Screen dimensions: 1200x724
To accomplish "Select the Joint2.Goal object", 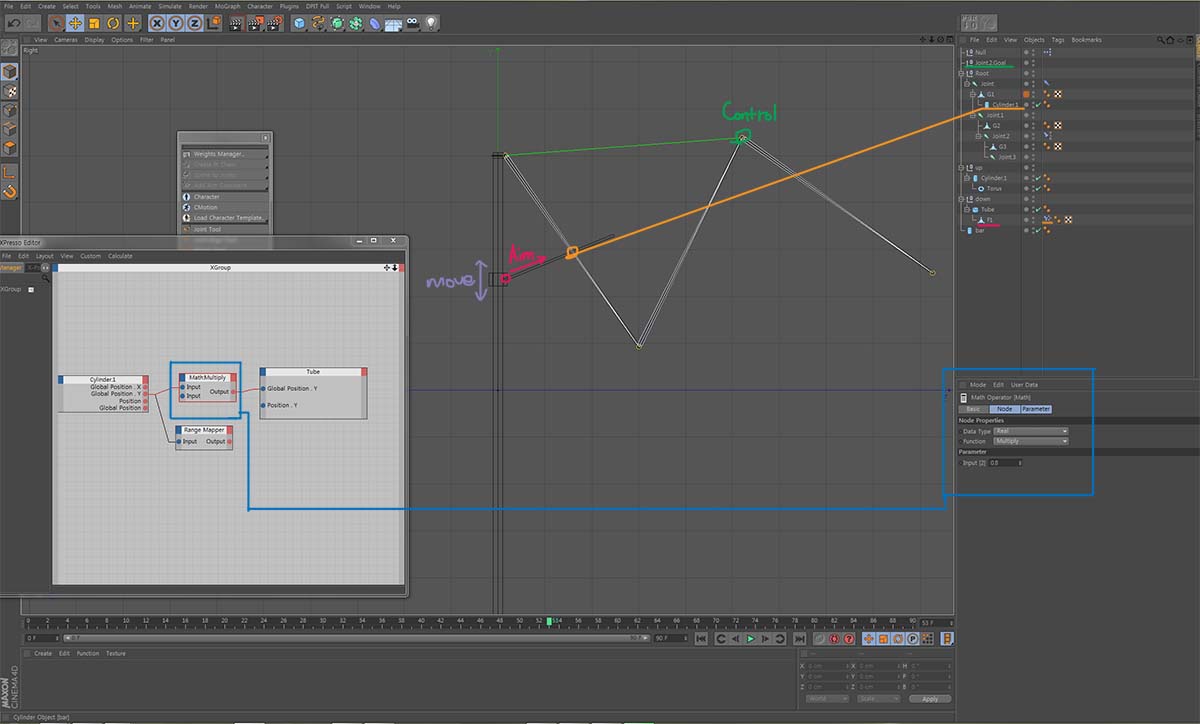I will tap(990, 63).
